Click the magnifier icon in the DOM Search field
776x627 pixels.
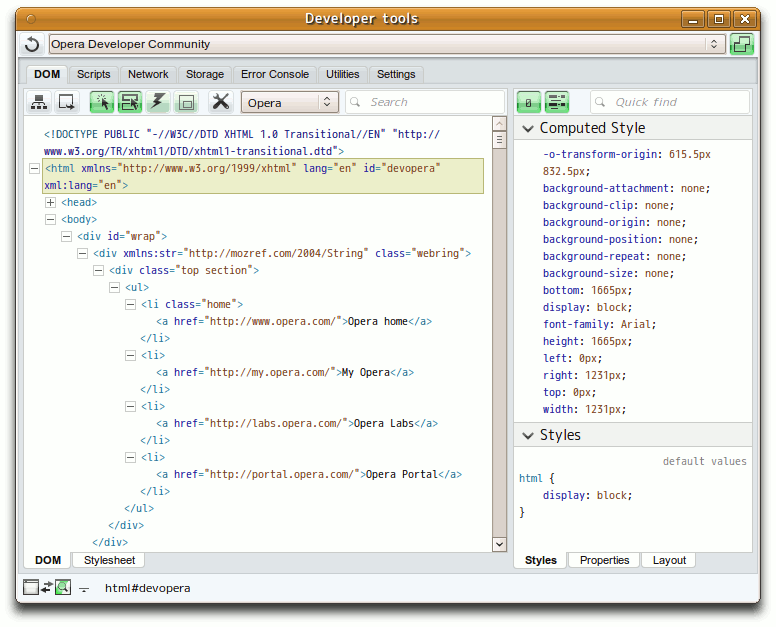355,102
